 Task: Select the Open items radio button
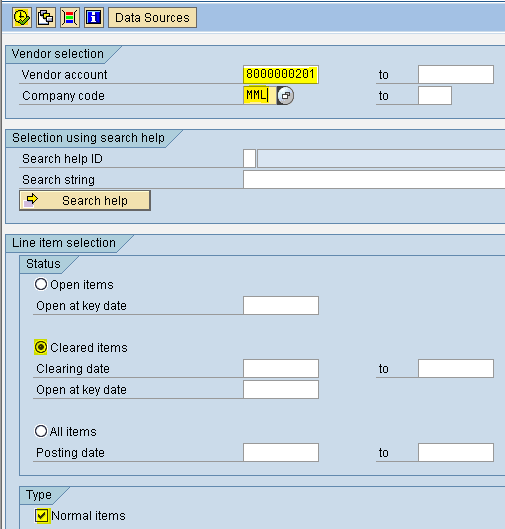point(41,284)
